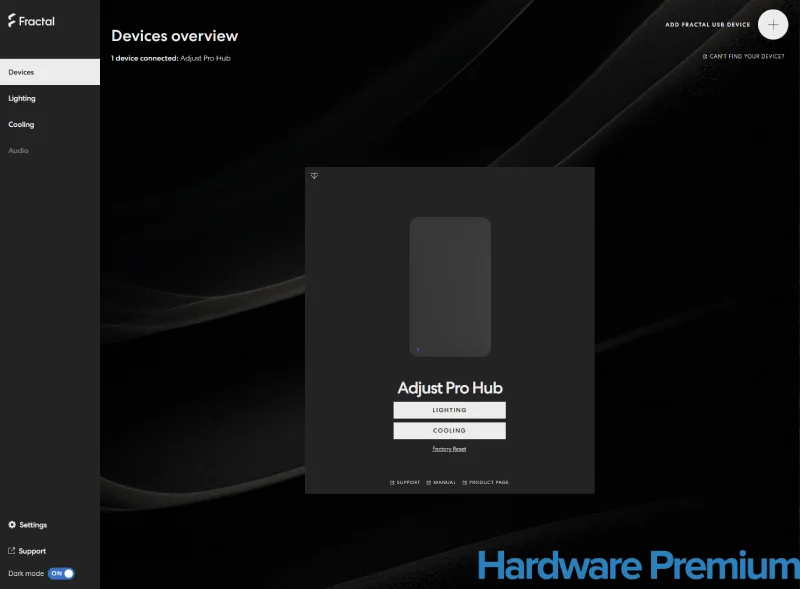Click the Add Fractal USB Device label
800x589 pixels.
(x=708, y=24)
